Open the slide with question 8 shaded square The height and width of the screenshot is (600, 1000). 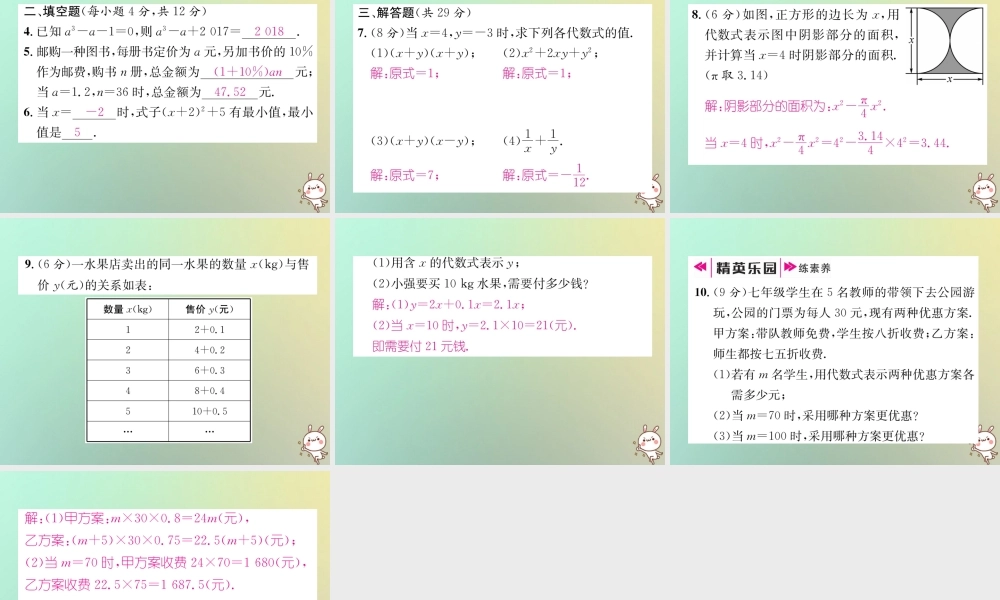835,106
